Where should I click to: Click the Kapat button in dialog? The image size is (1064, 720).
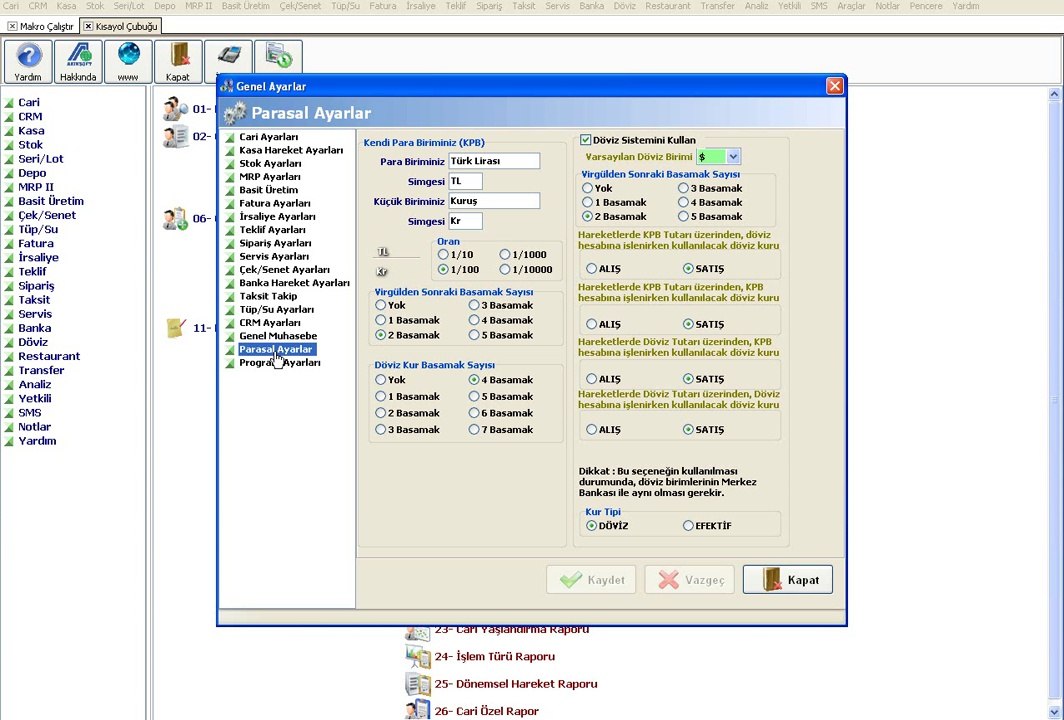(x=787, y=580)
